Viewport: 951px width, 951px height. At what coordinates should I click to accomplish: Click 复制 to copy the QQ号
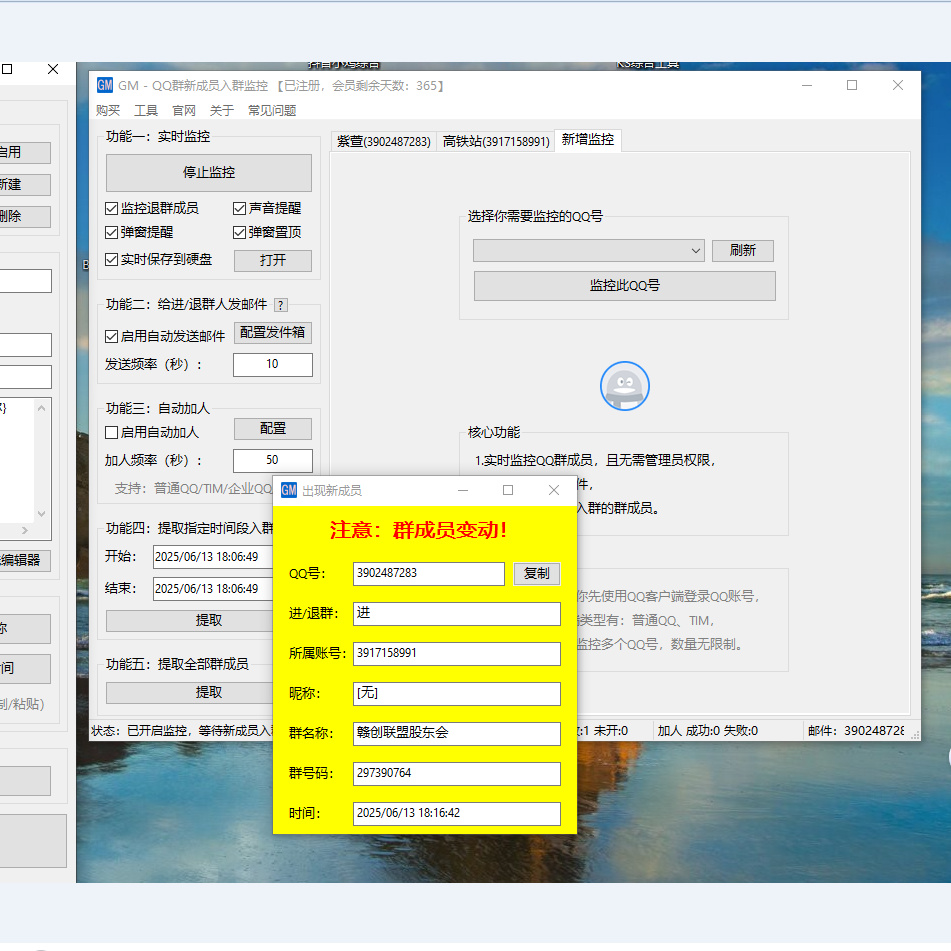(537, 574)
